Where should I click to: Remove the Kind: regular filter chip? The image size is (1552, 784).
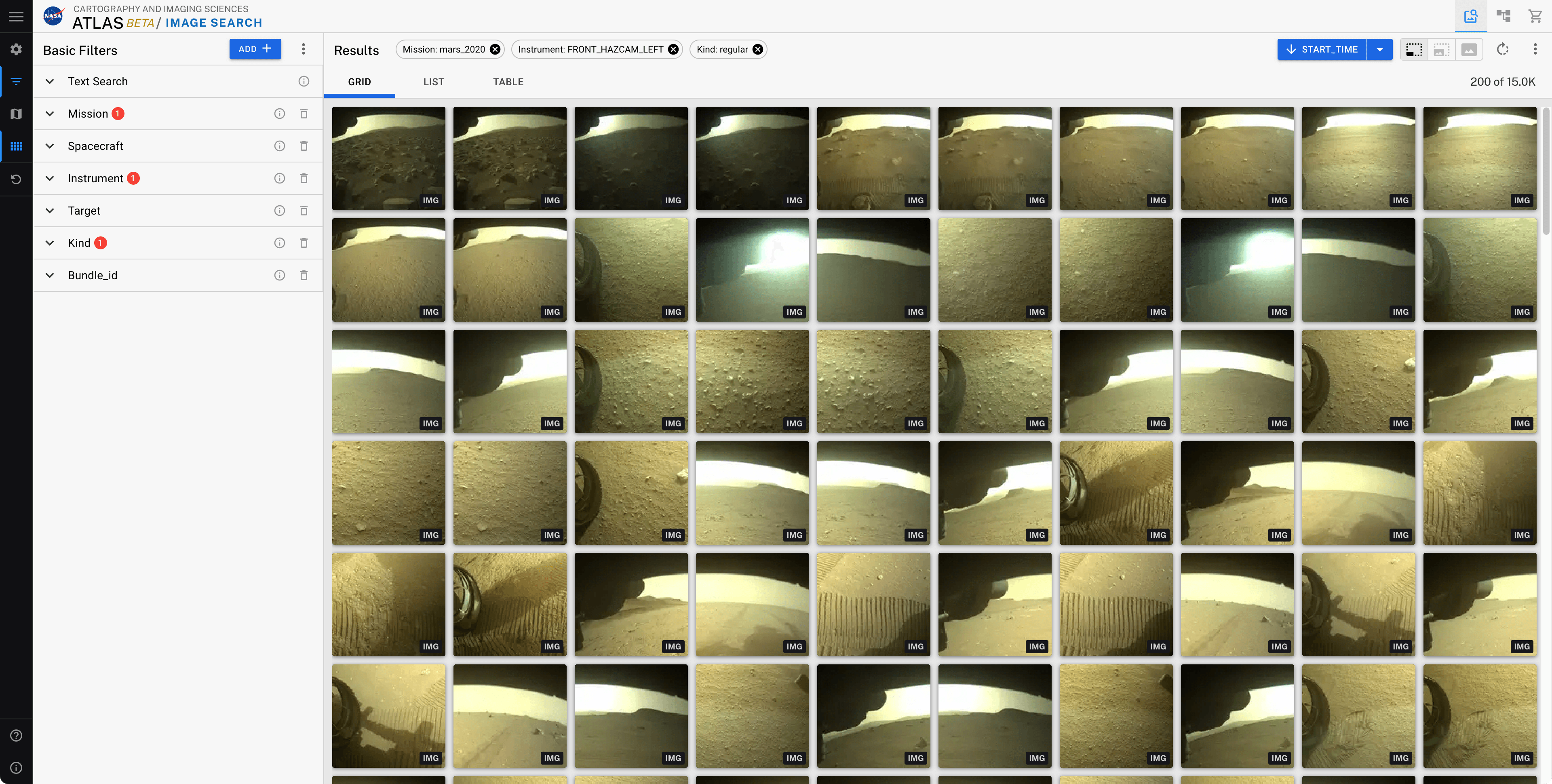(x=758, y=49)
